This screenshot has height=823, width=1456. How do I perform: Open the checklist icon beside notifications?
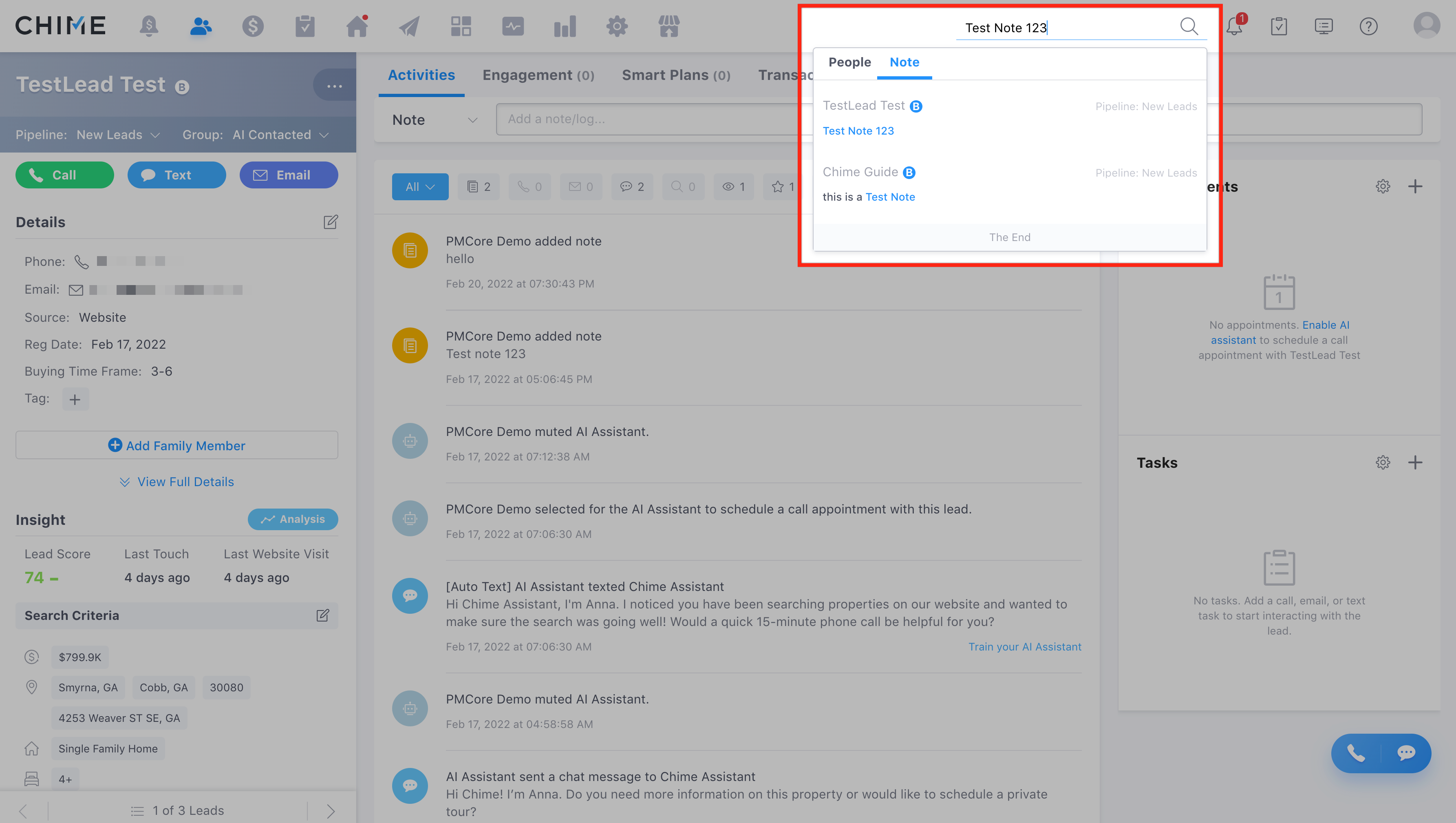coord(1279,26)
